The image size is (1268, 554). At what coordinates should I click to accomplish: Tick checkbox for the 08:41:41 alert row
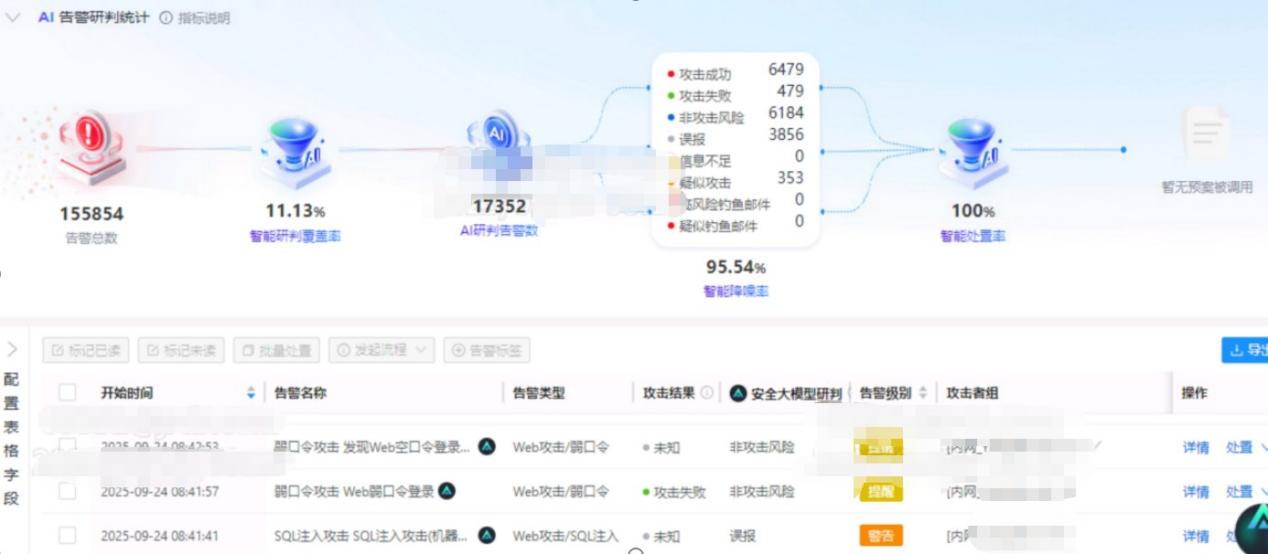[67, 535]
